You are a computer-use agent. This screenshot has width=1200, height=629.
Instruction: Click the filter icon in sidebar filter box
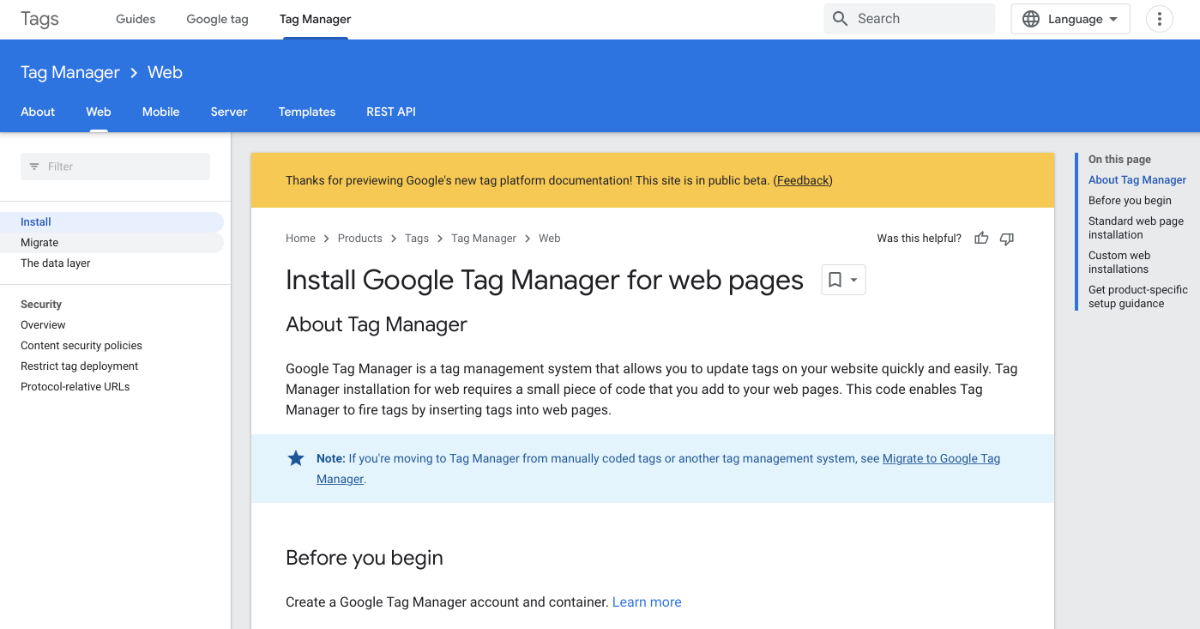click(x=35, y=166)
